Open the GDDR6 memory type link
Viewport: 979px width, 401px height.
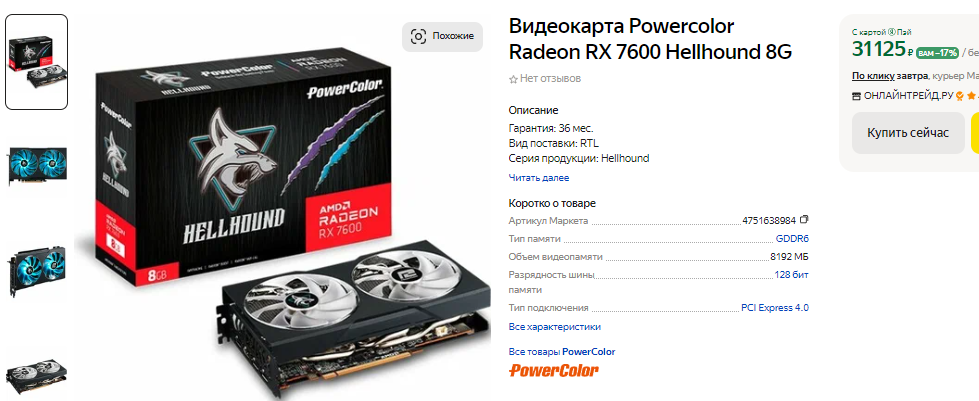point(792,239)
